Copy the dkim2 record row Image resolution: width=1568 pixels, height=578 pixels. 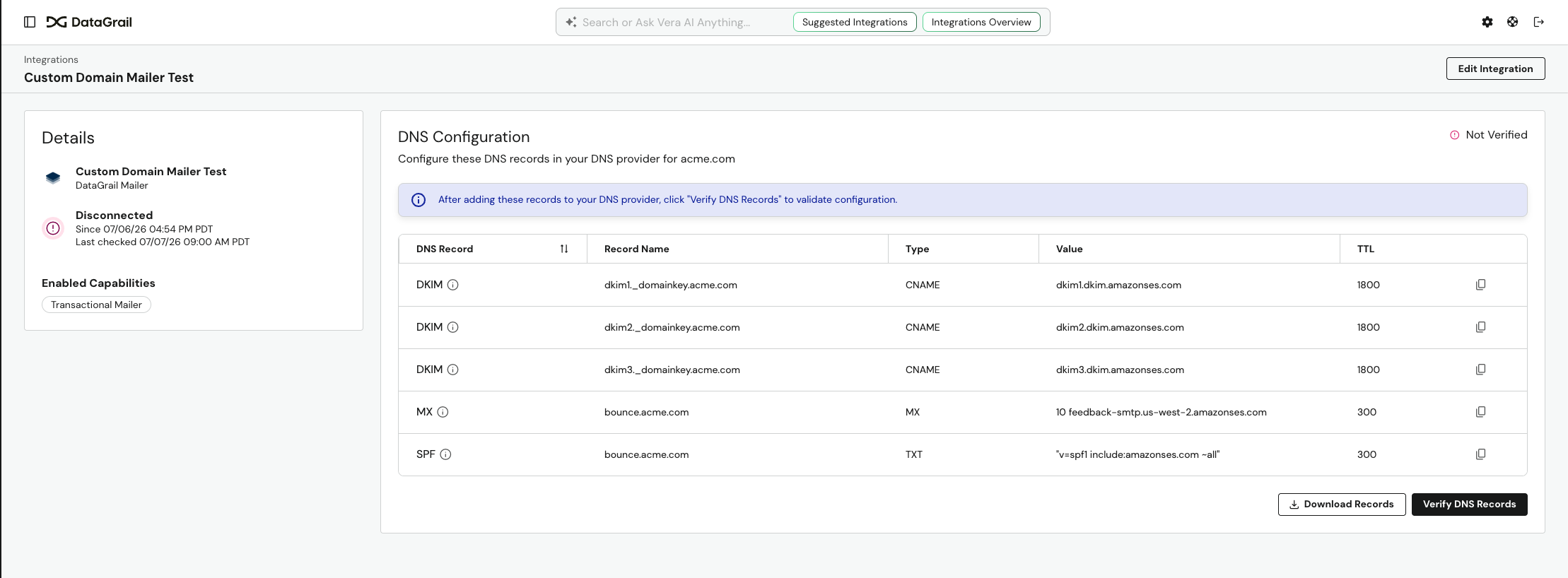pyautogui.click(x=1481, y=327)
